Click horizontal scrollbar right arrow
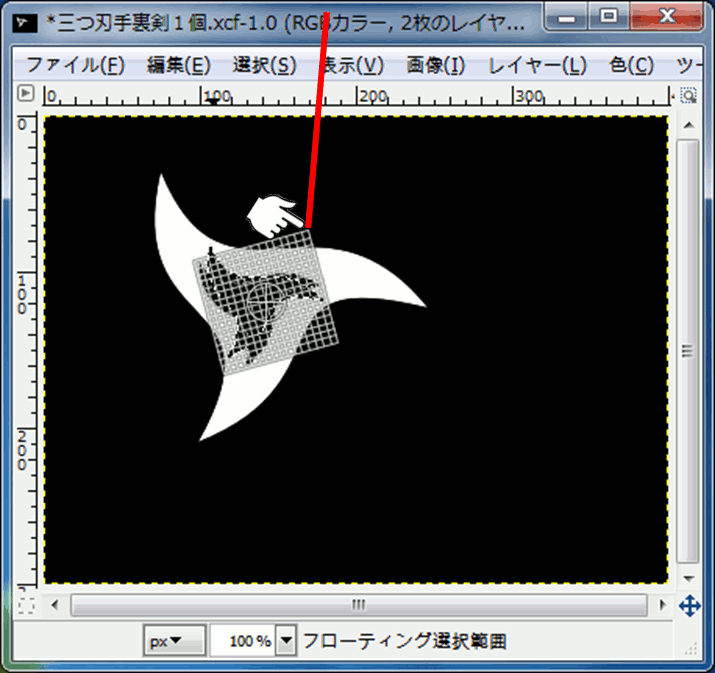The width and height of the screenshot is (715, 673). (659, 605)
